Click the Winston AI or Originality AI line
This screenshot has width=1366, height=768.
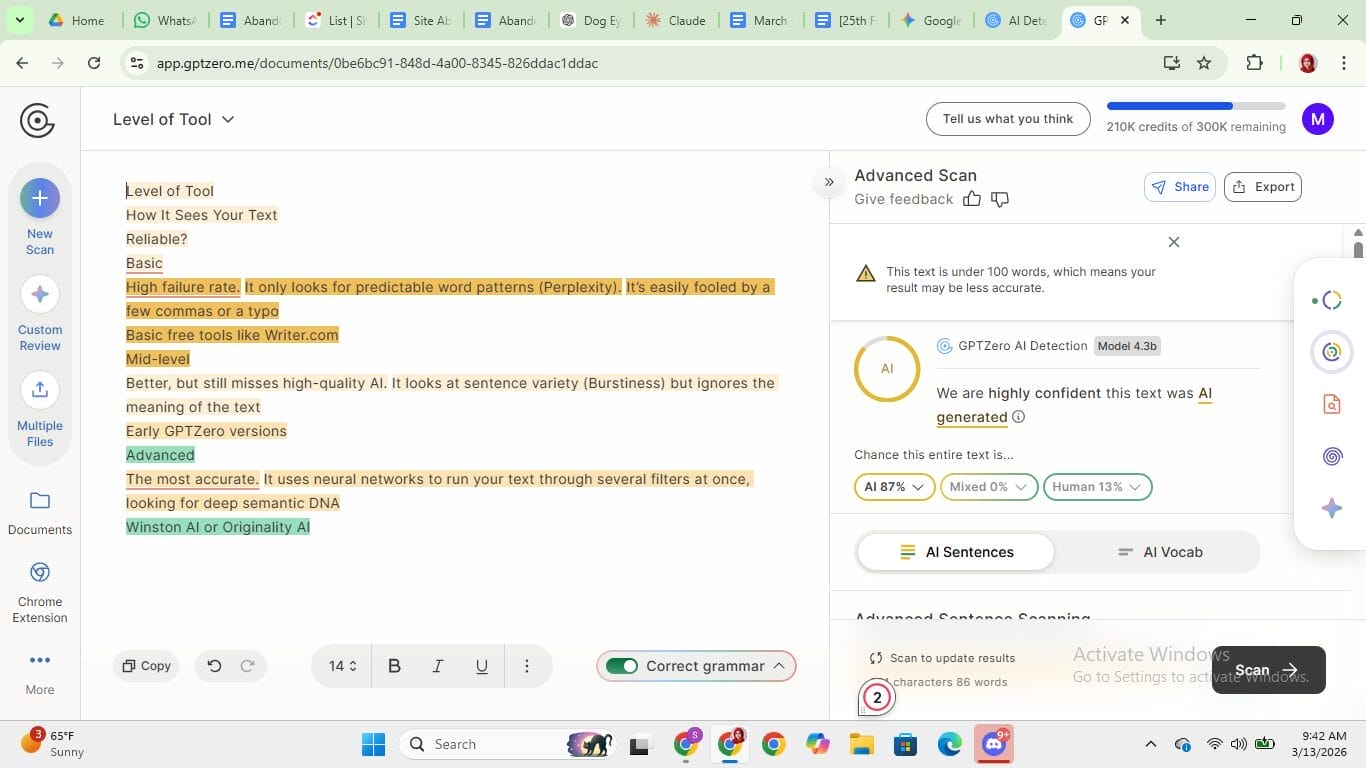pos(218,527)
